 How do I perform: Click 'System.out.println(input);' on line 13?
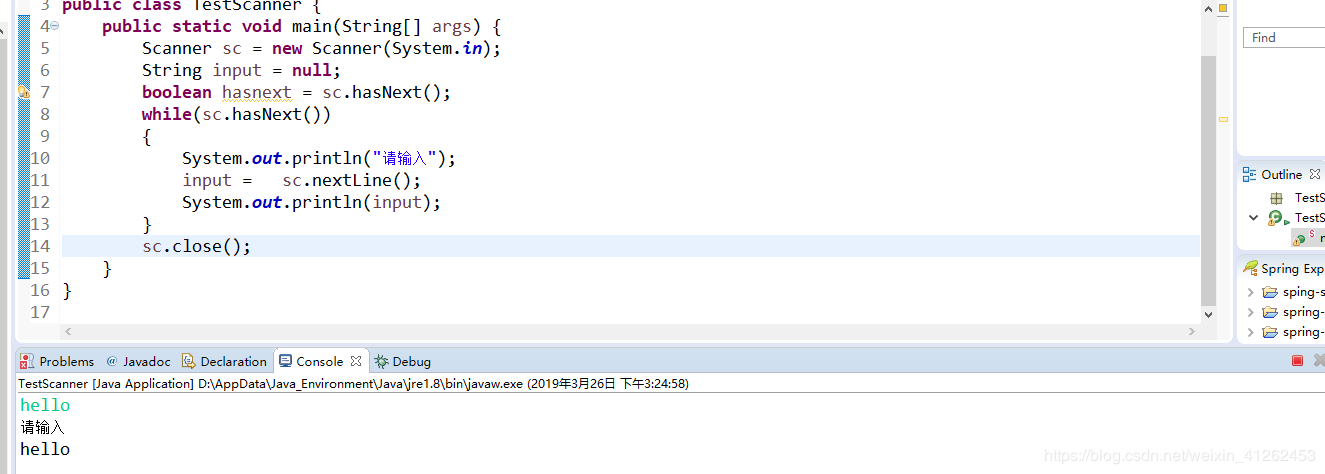tap(311, 202)
